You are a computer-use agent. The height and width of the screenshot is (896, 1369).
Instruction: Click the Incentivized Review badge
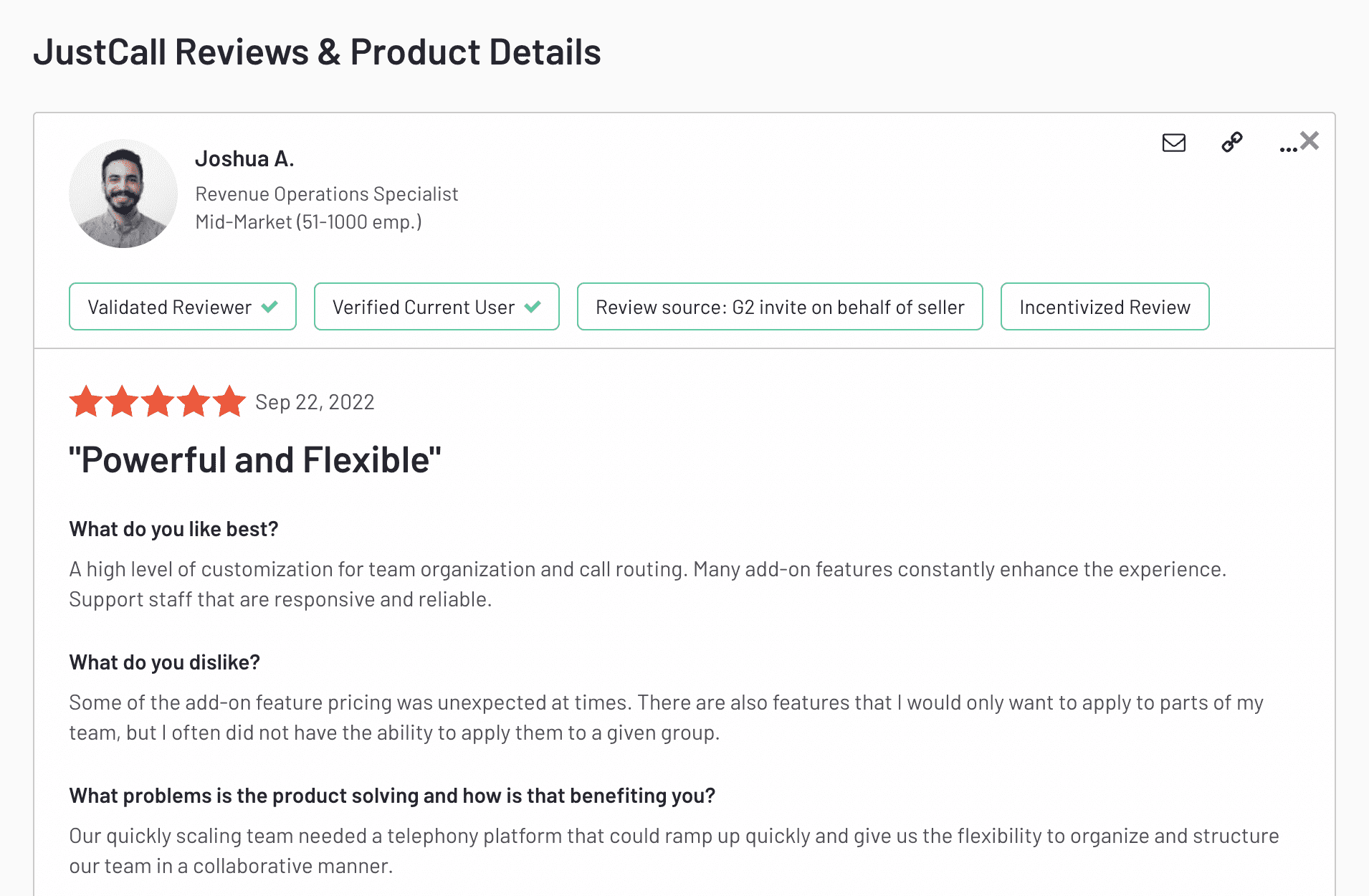[1104, 307]
